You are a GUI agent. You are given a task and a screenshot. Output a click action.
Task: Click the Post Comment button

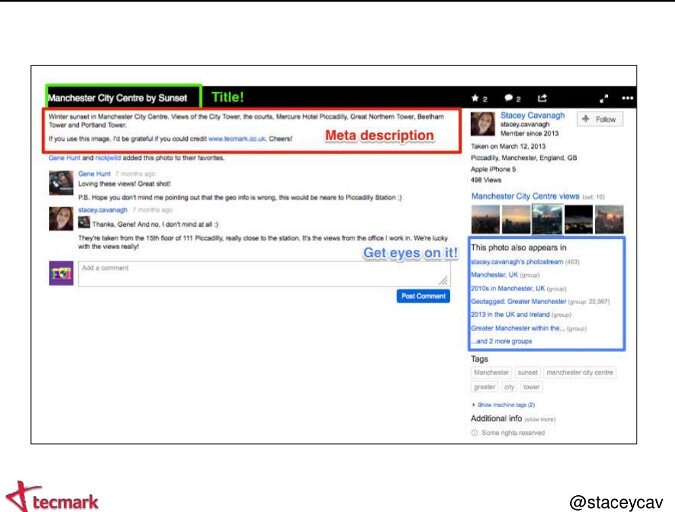(x=423, y=296)
